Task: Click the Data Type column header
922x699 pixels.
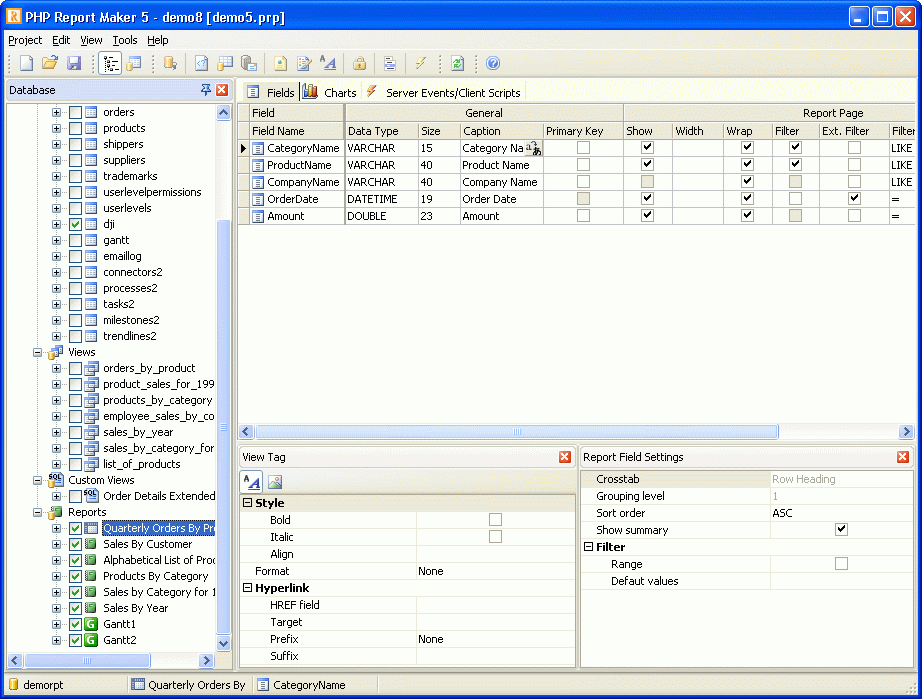Action: (381, 131)
